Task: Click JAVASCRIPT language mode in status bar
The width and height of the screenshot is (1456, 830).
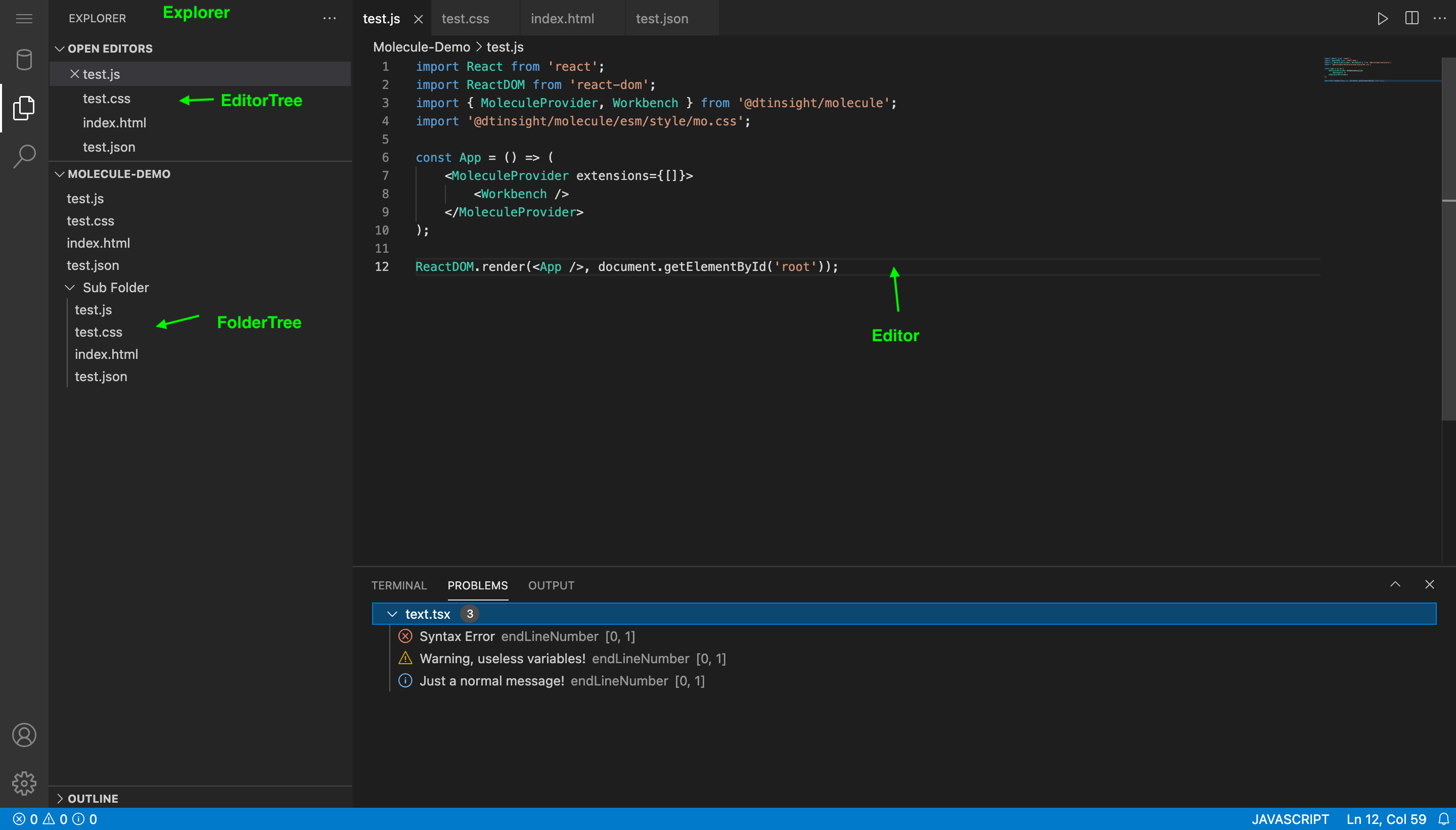Action: [x=1290, y=819]
